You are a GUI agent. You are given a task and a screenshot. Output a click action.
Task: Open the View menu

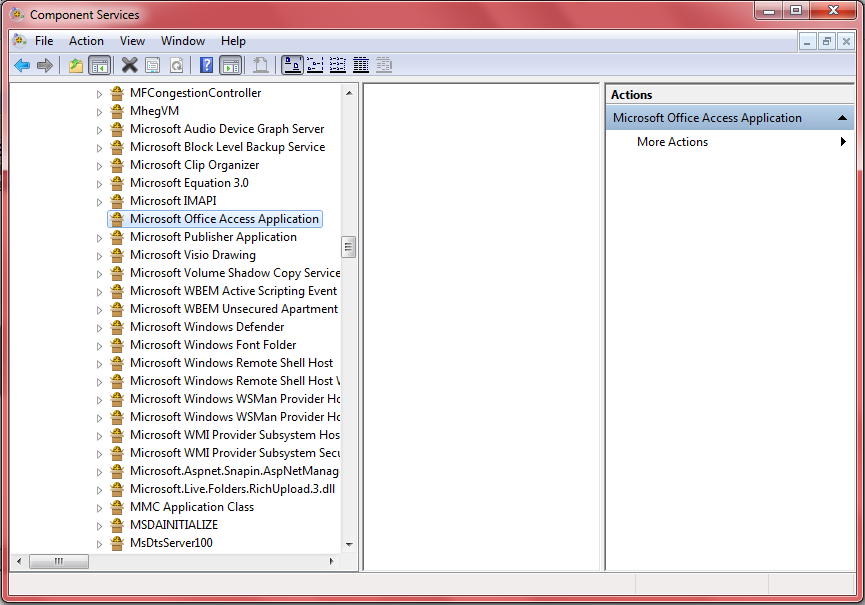(132, 41)
